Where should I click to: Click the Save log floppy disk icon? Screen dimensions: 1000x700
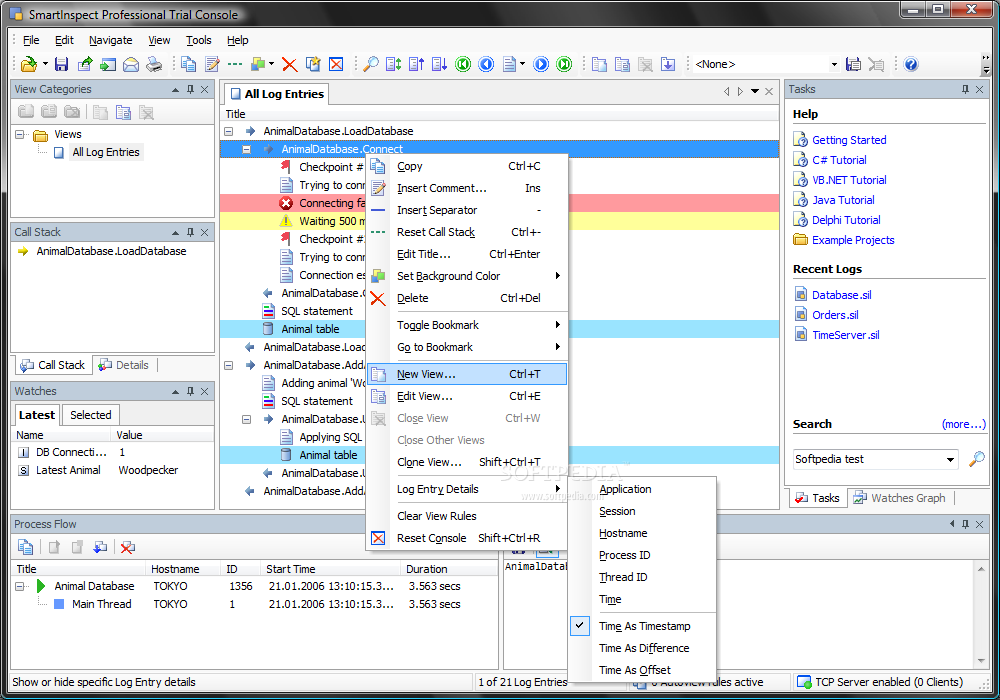tap(61, 64)
